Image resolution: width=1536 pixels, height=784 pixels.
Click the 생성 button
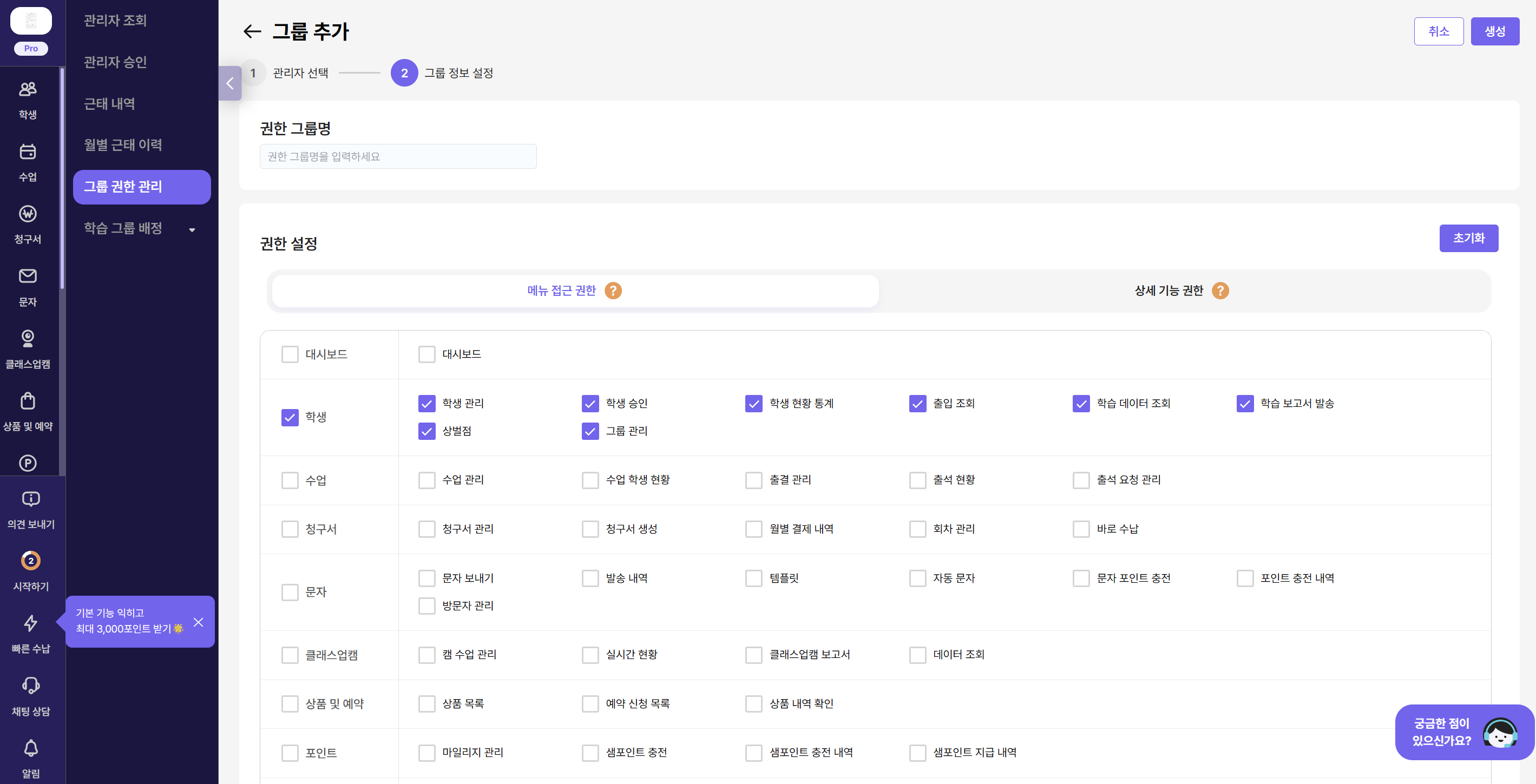point(1494,31)
